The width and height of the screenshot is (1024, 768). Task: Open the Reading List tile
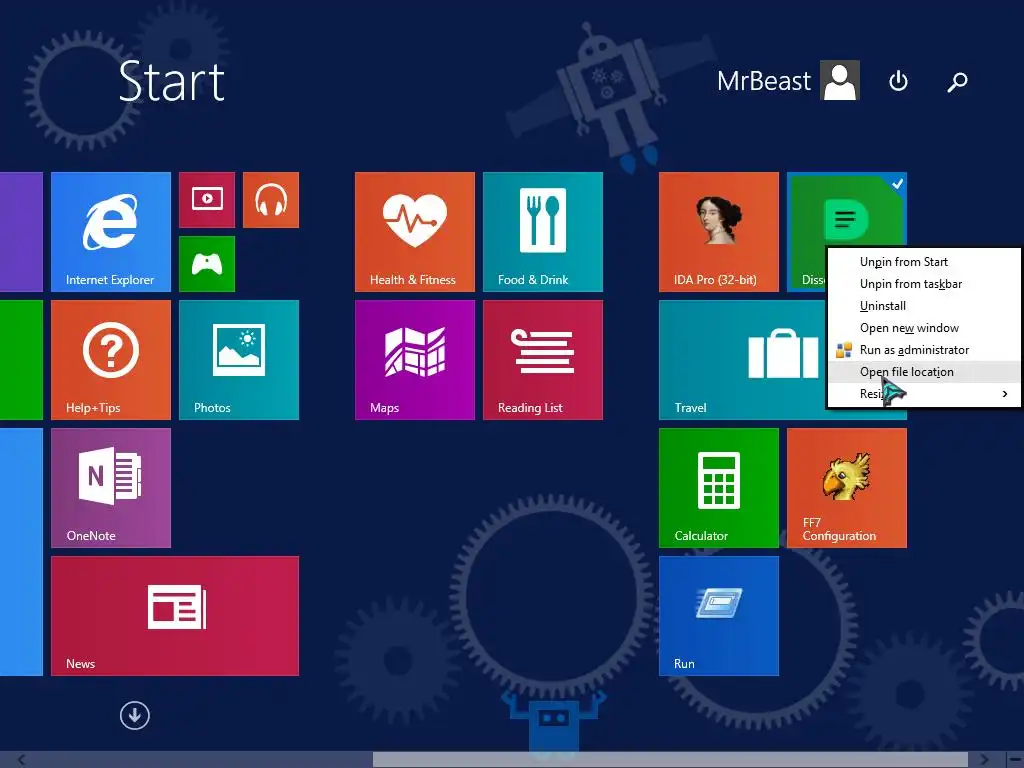(x=543, y=360)
